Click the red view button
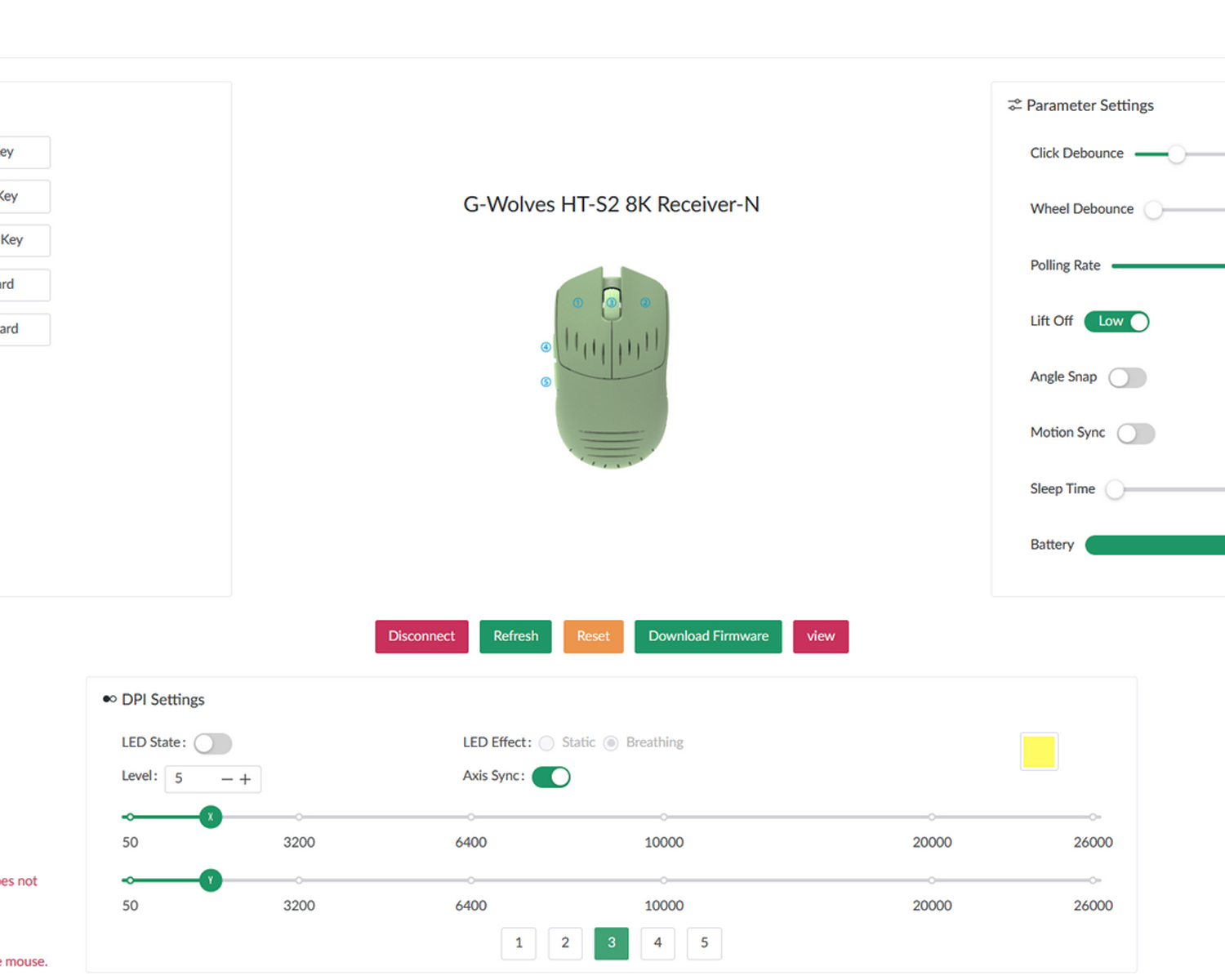Viewport: 1225px width, 980px height. point(821,636)
